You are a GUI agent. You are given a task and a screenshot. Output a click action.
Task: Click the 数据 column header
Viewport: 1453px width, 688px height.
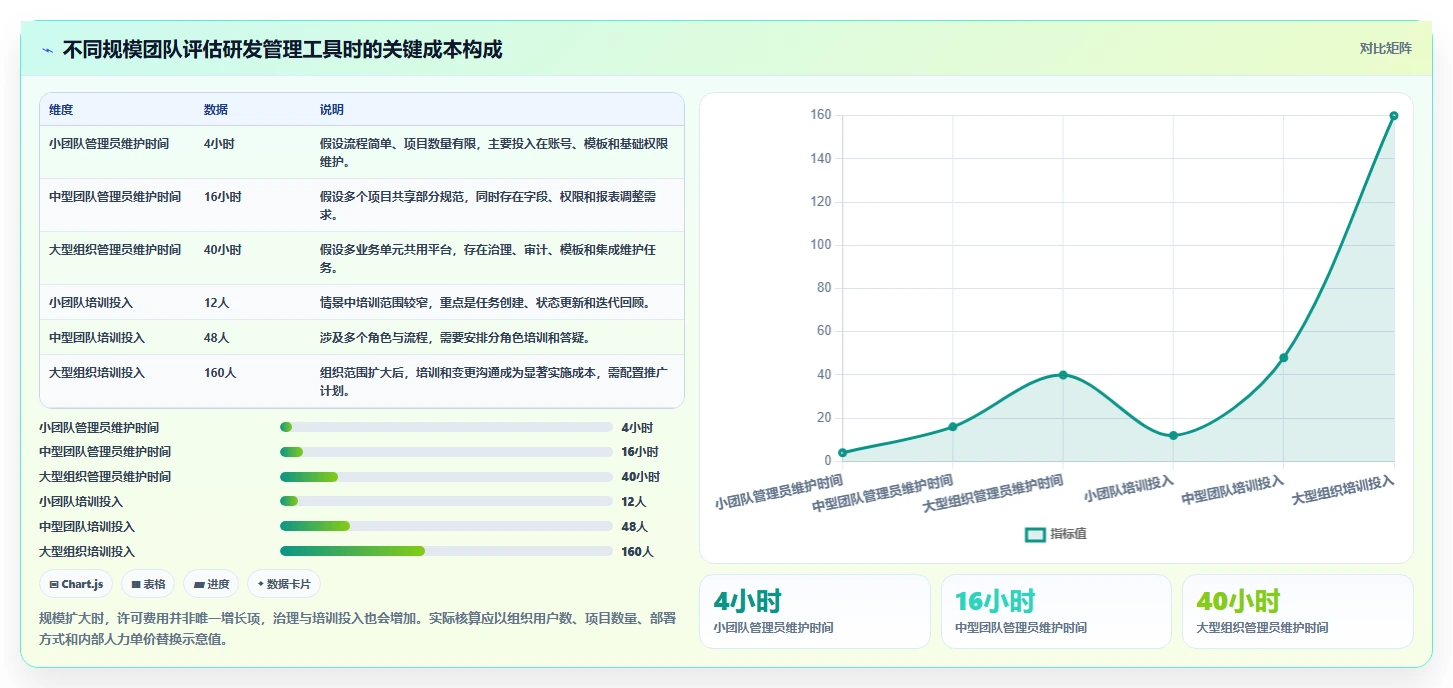216,110
